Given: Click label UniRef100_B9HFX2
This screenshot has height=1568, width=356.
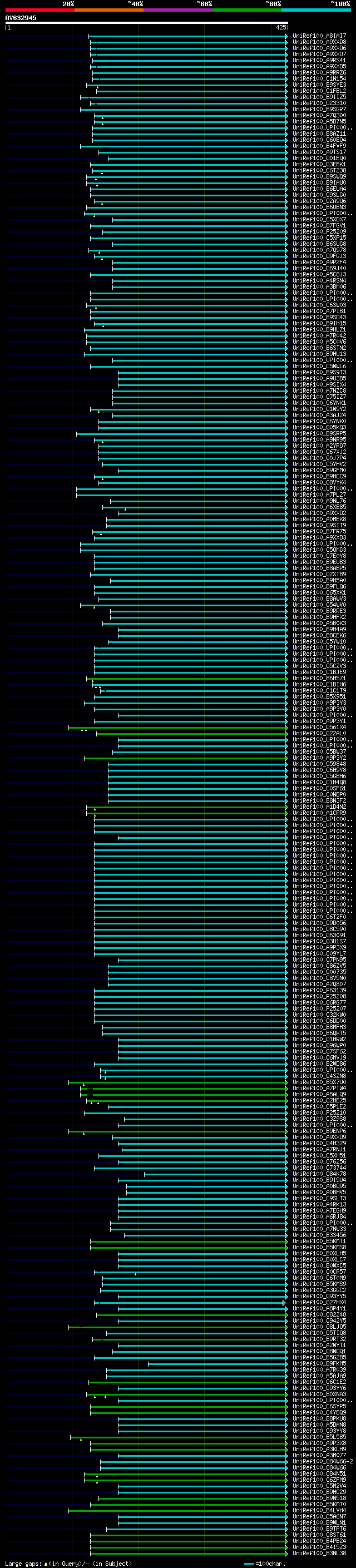Looking at the screenshot, I should pyautogui.click(x=319, y=617).
